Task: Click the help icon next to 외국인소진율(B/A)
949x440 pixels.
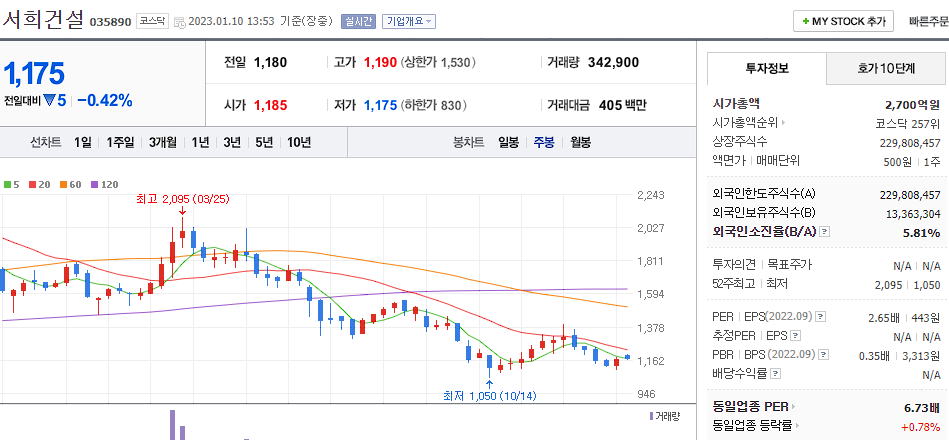Action: (x=824, y=231)
